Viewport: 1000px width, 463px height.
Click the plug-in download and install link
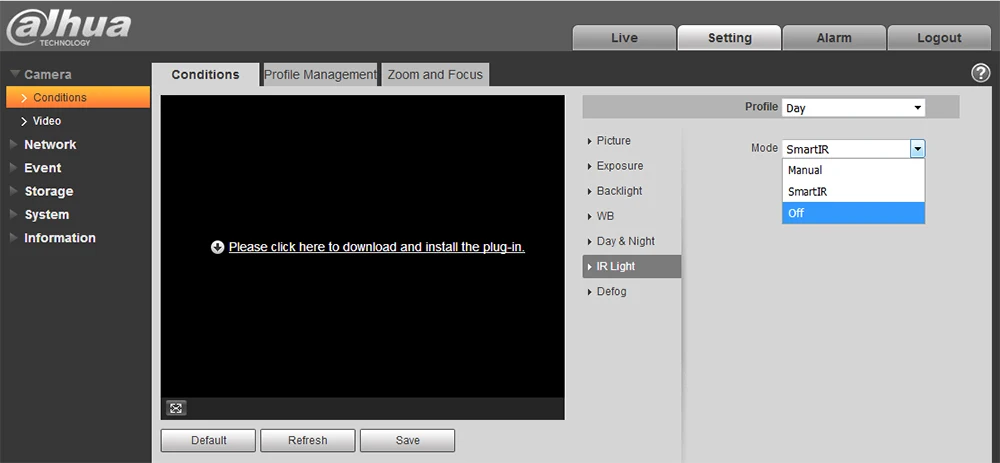[377, 247]
